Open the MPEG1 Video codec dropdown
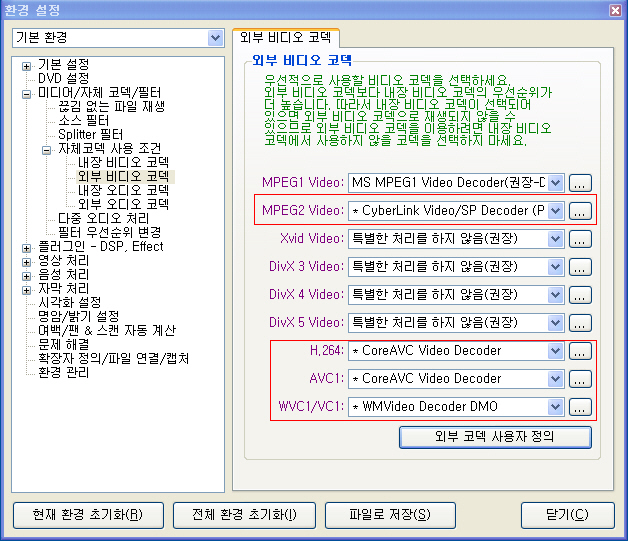 (556, 183)
